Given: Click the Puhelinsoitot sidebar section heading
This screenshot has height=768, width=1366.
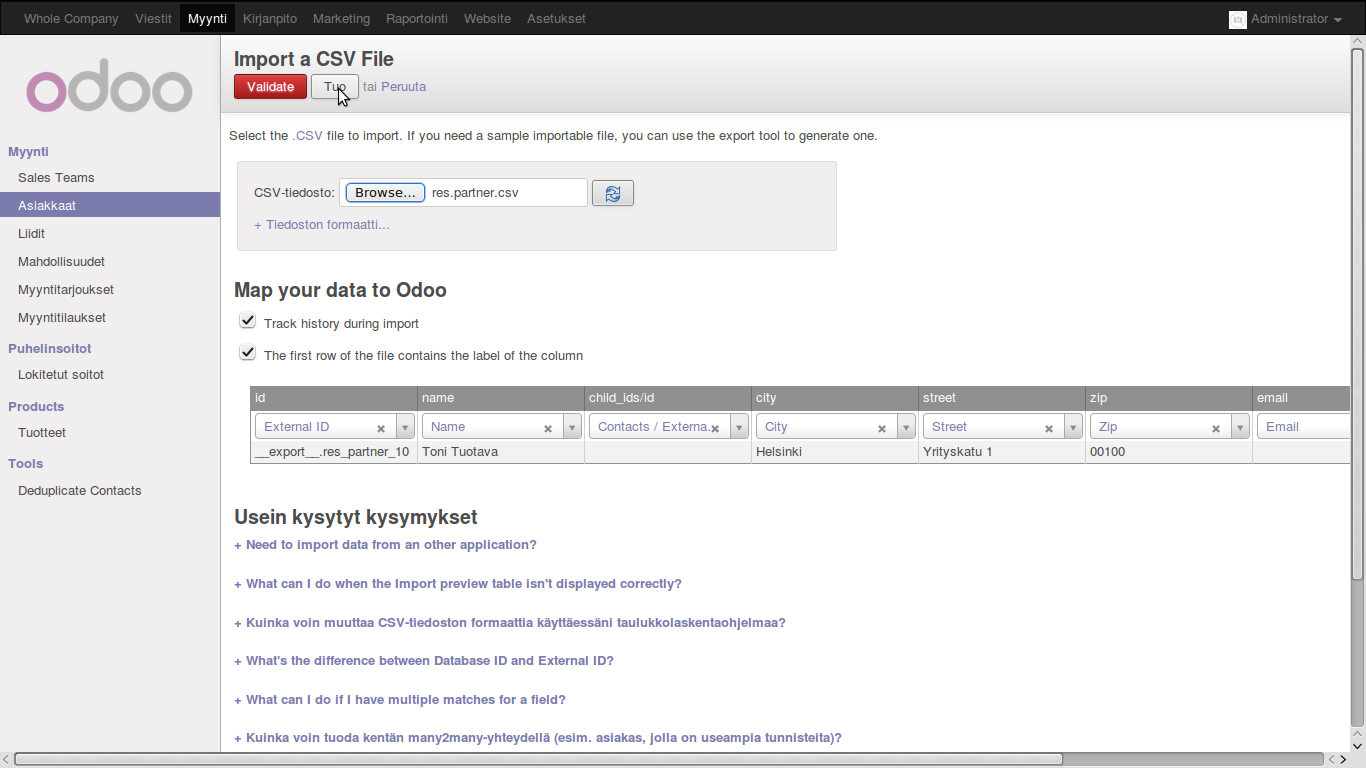Looking at the screenshot, I should pos(50,349).
